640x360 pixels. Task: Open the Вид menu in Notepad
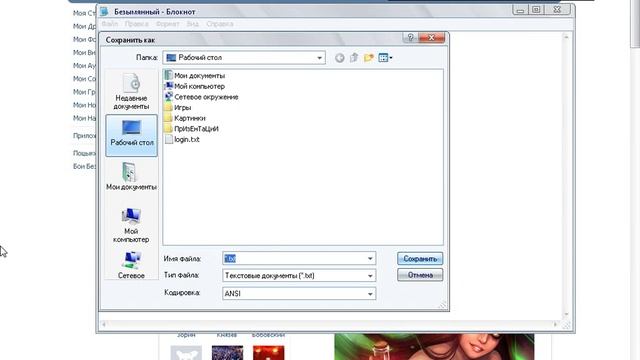[192, 24]
